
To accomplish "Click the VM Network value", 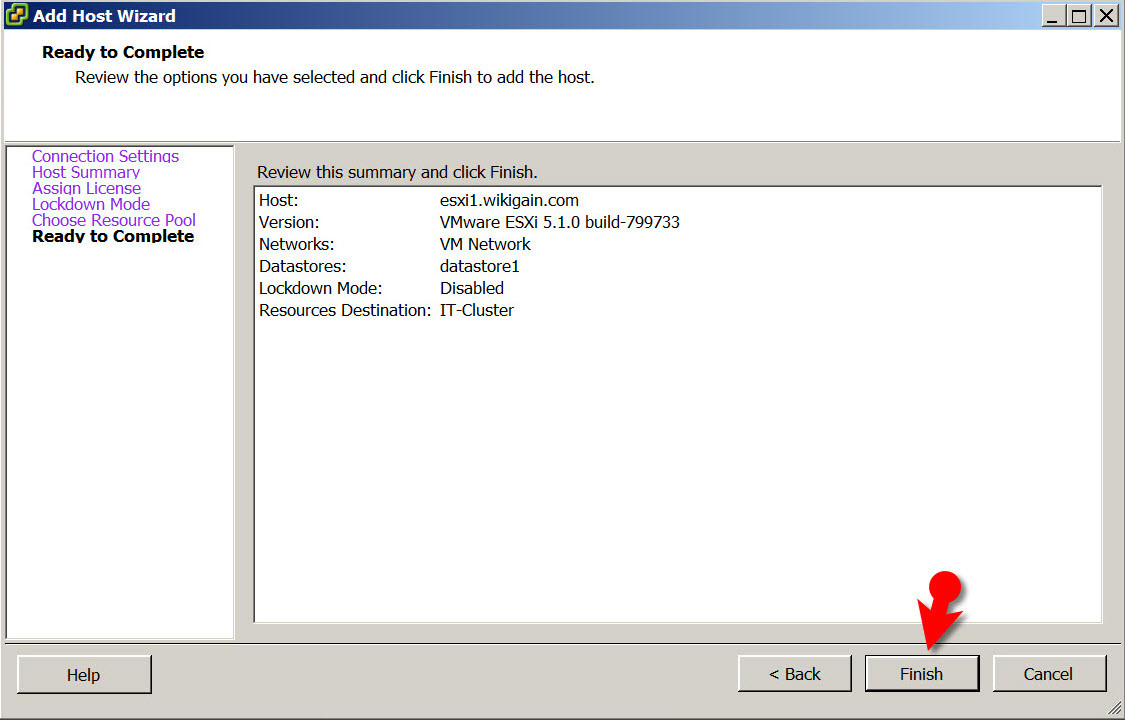I will pyautogui.click(x=485, y=245).
